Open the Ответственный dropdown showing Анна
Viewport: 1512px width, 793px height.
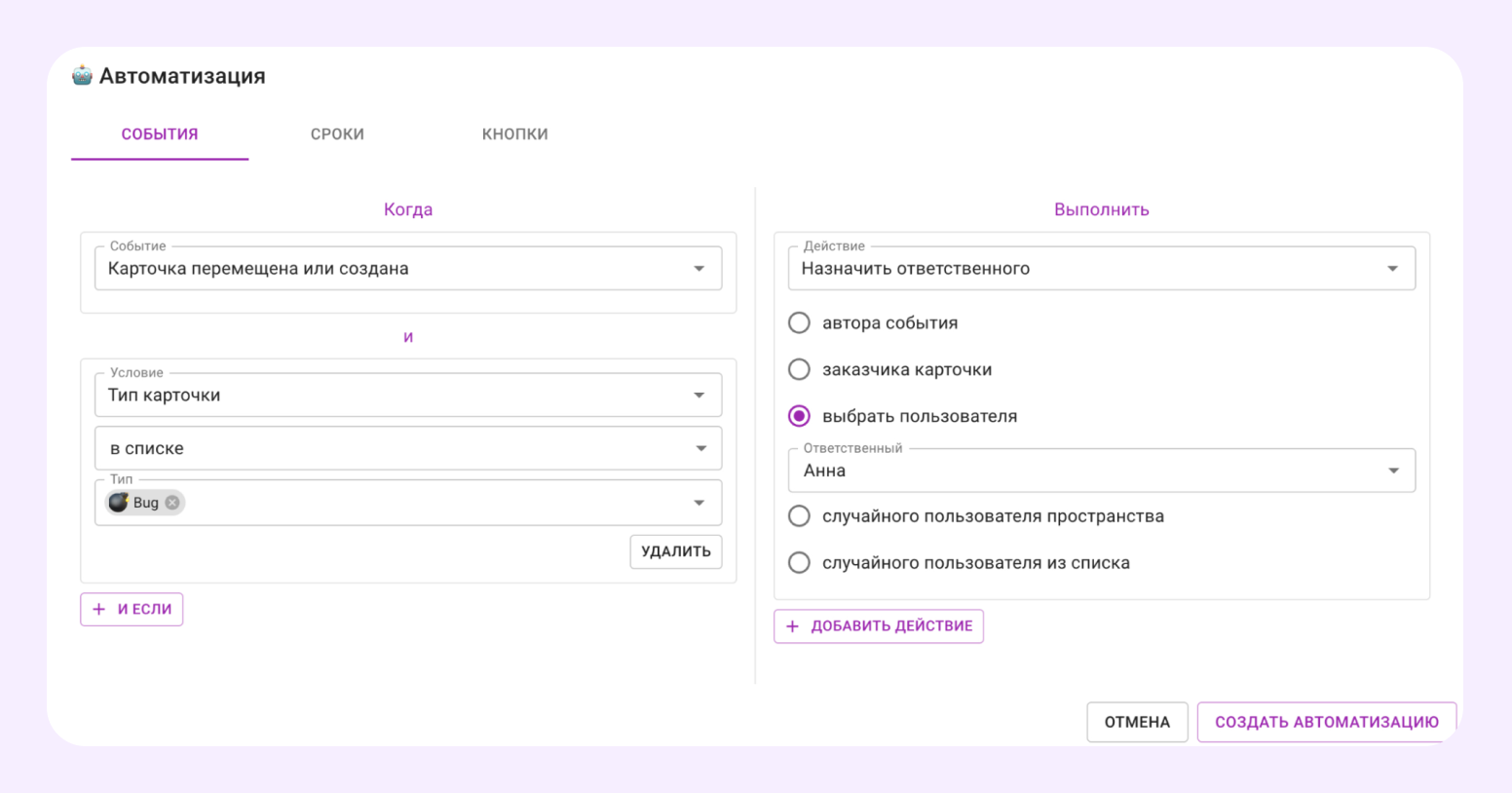click(1102, 471)
